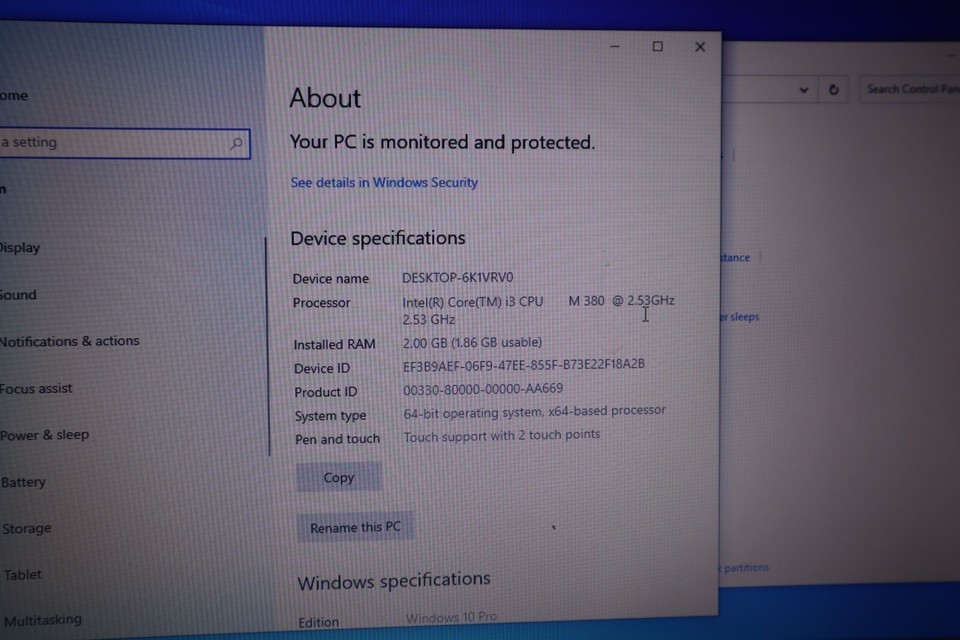Click refresh icon in Control Panel window
The height and width of the screenshot is (640, 960).
pos(833,89)
